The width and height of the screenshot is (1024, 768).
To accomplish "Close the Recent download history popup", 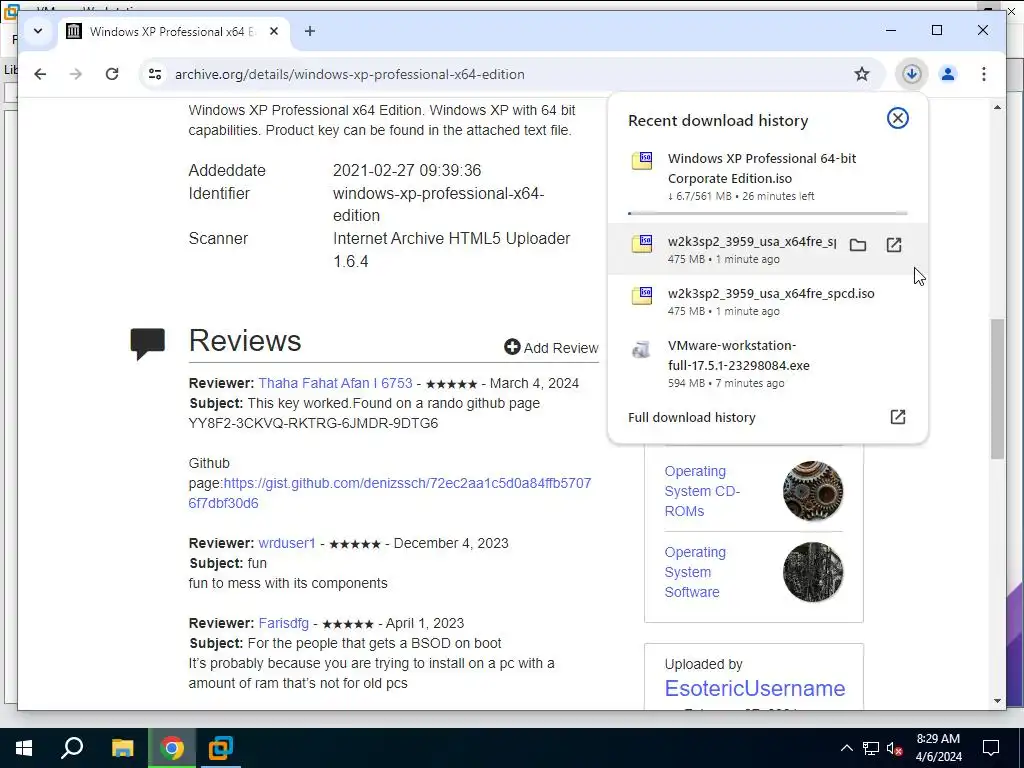I will [x=898, y=118].
